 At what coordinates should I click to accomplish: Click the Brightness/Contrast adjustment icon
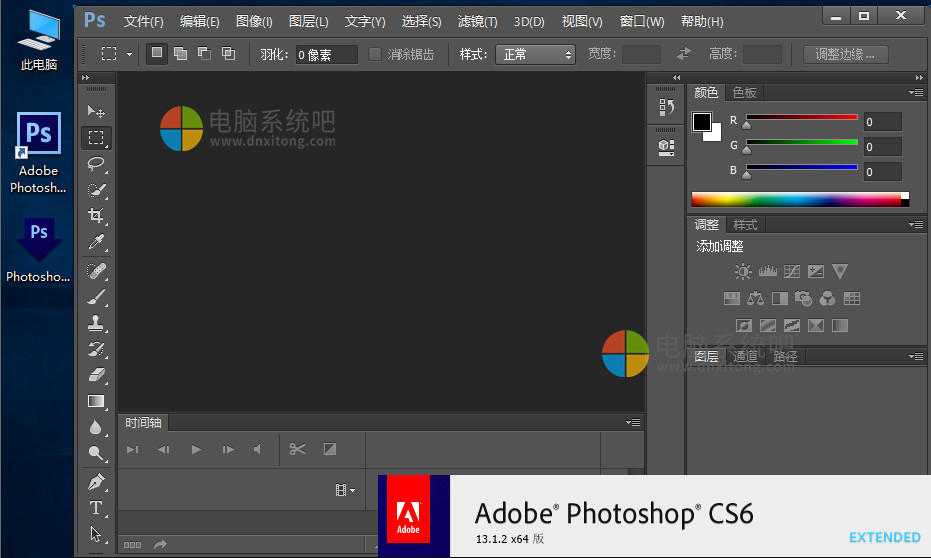(742, 271)
